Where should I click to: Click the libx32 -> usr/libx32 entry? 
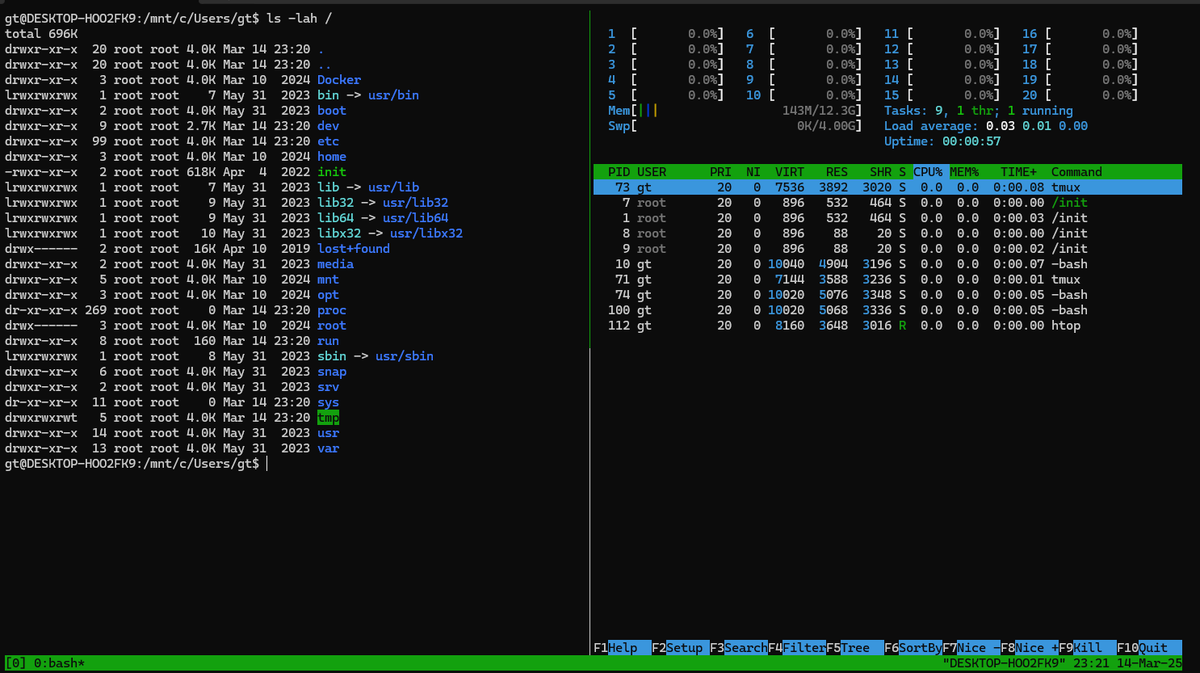[389, 233]
